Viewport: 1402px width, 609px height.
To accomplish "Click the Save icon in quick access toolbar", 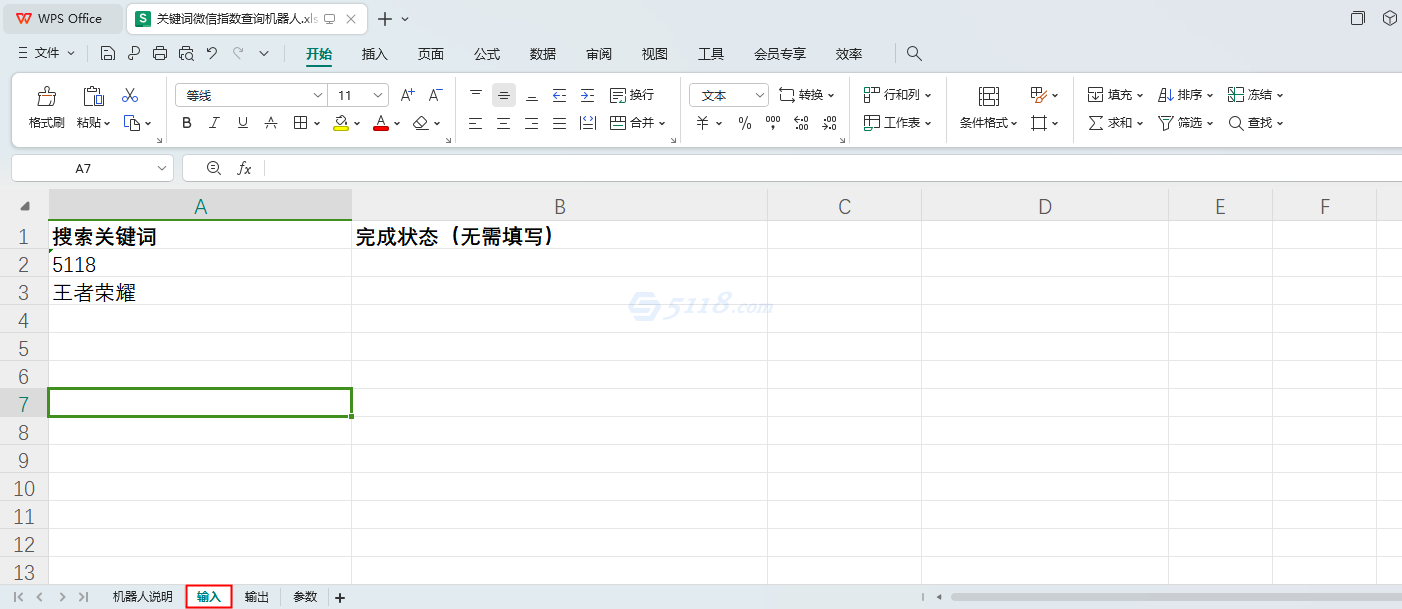I will point(108,54).
